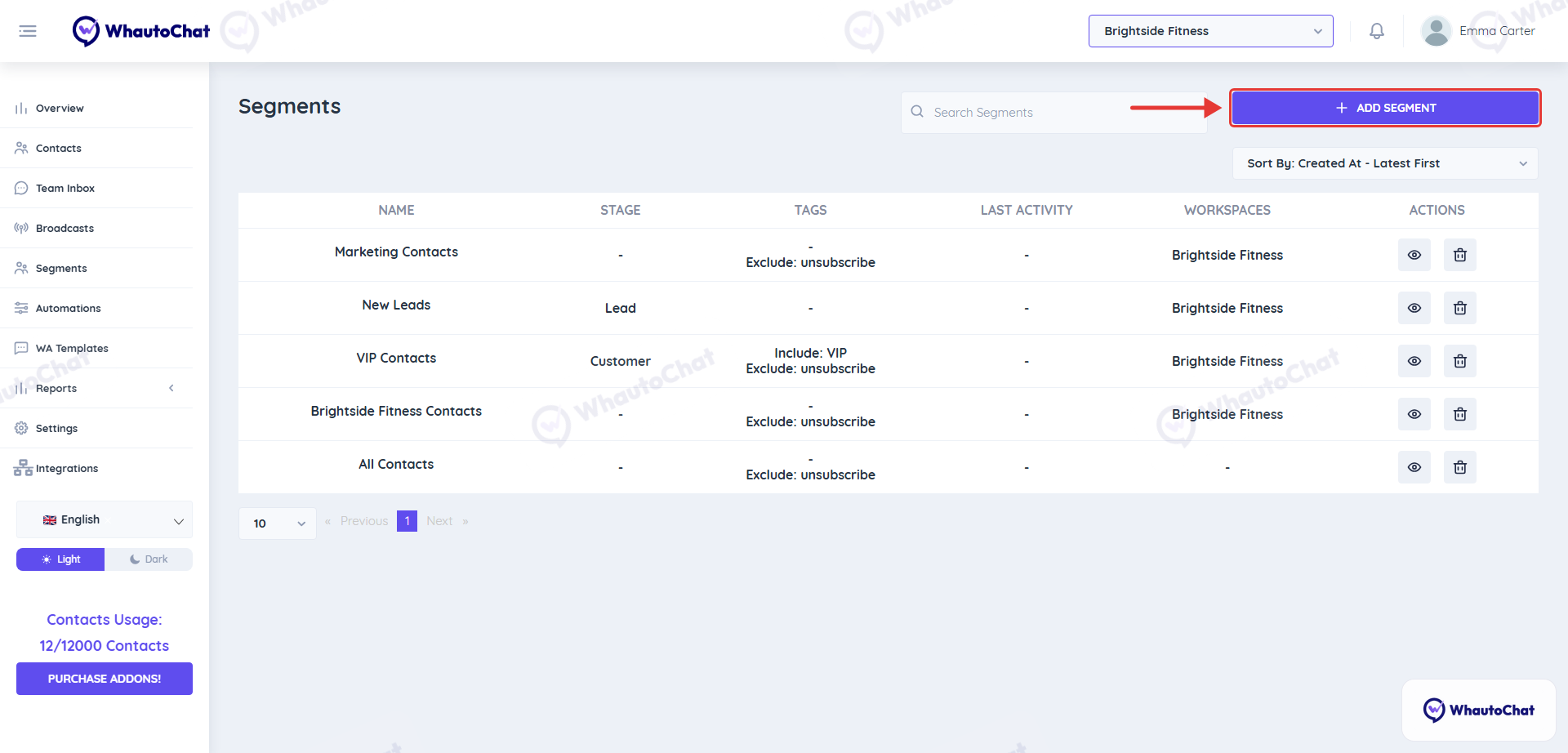Image resolution: width=1568 pixels, height=753 pixels.
Task: View Brightside Fitness Contacts segment
Action: [1414, 414]
